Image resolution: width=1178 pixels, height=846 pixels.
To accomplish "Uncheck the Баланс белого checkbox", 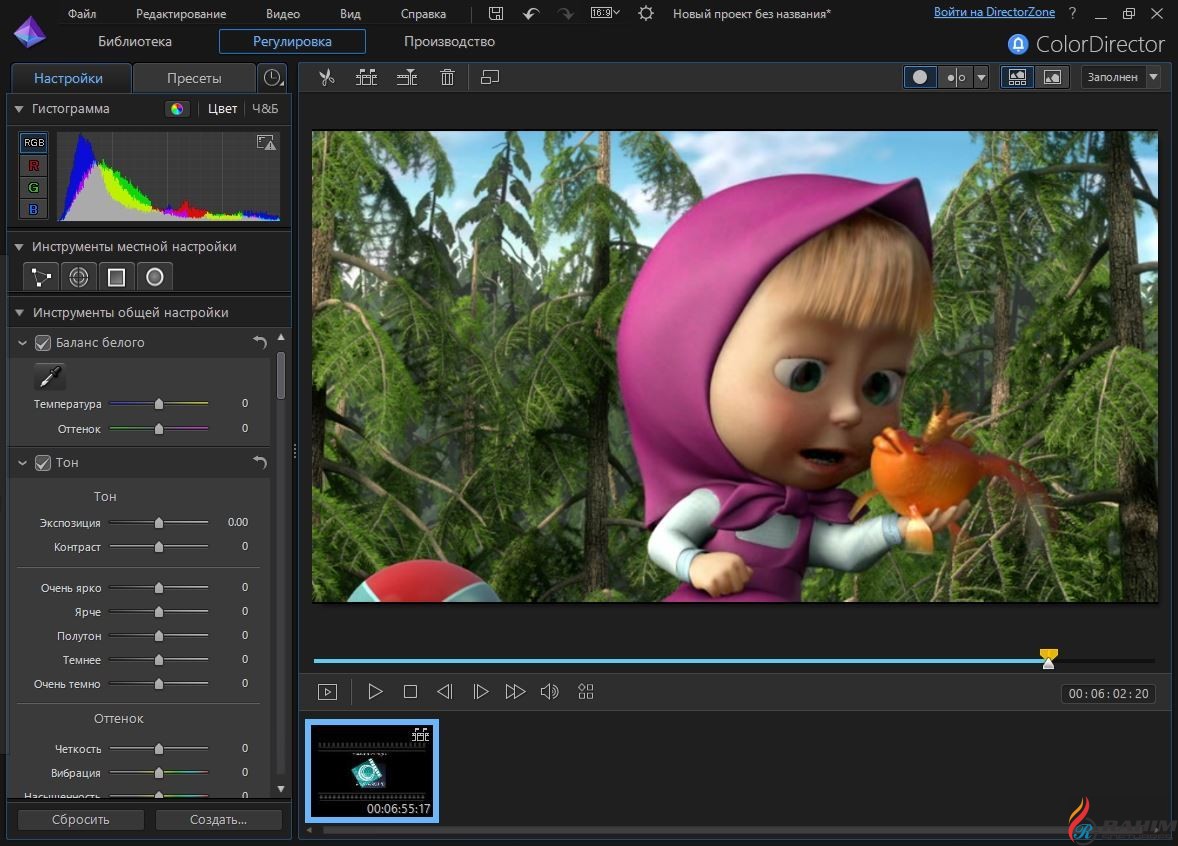I will pyautogui.click(x=43, y=343).
